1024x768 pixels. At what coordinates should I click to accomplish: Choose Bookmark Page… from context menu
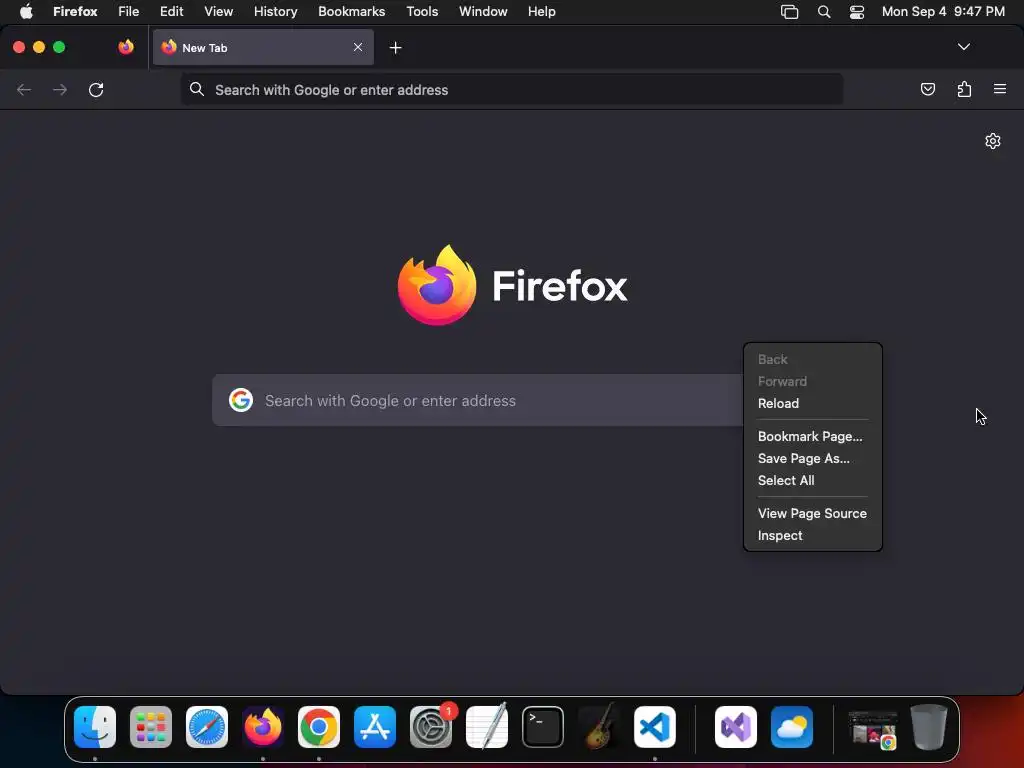812,436
